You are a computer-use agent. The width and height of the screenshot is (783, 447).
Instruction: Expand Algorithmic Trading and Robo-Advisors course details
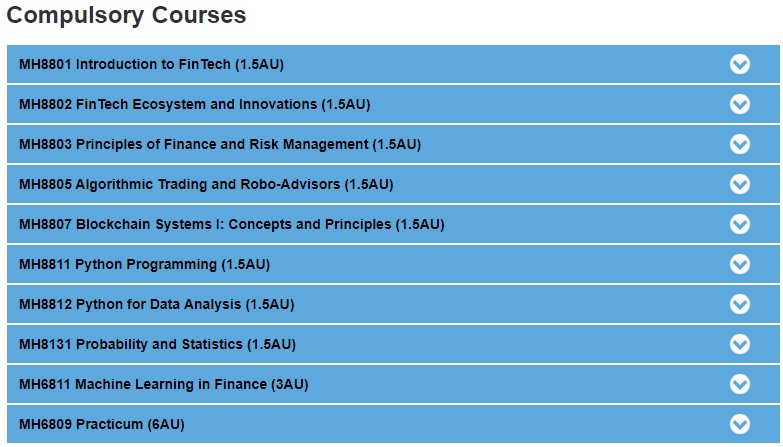(206, 185)
